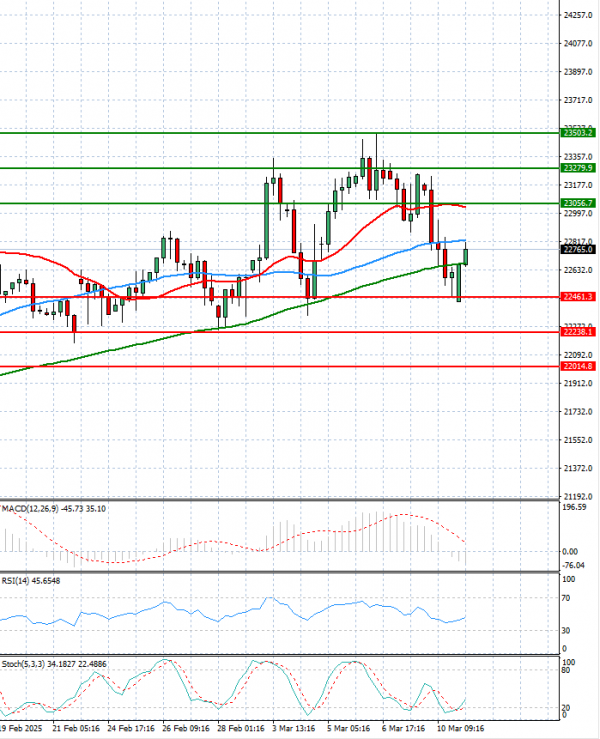Click the MACD scale value 196.59
Image resolution: width=600 pixels, height=739 pixels.
tap(575, 507)
